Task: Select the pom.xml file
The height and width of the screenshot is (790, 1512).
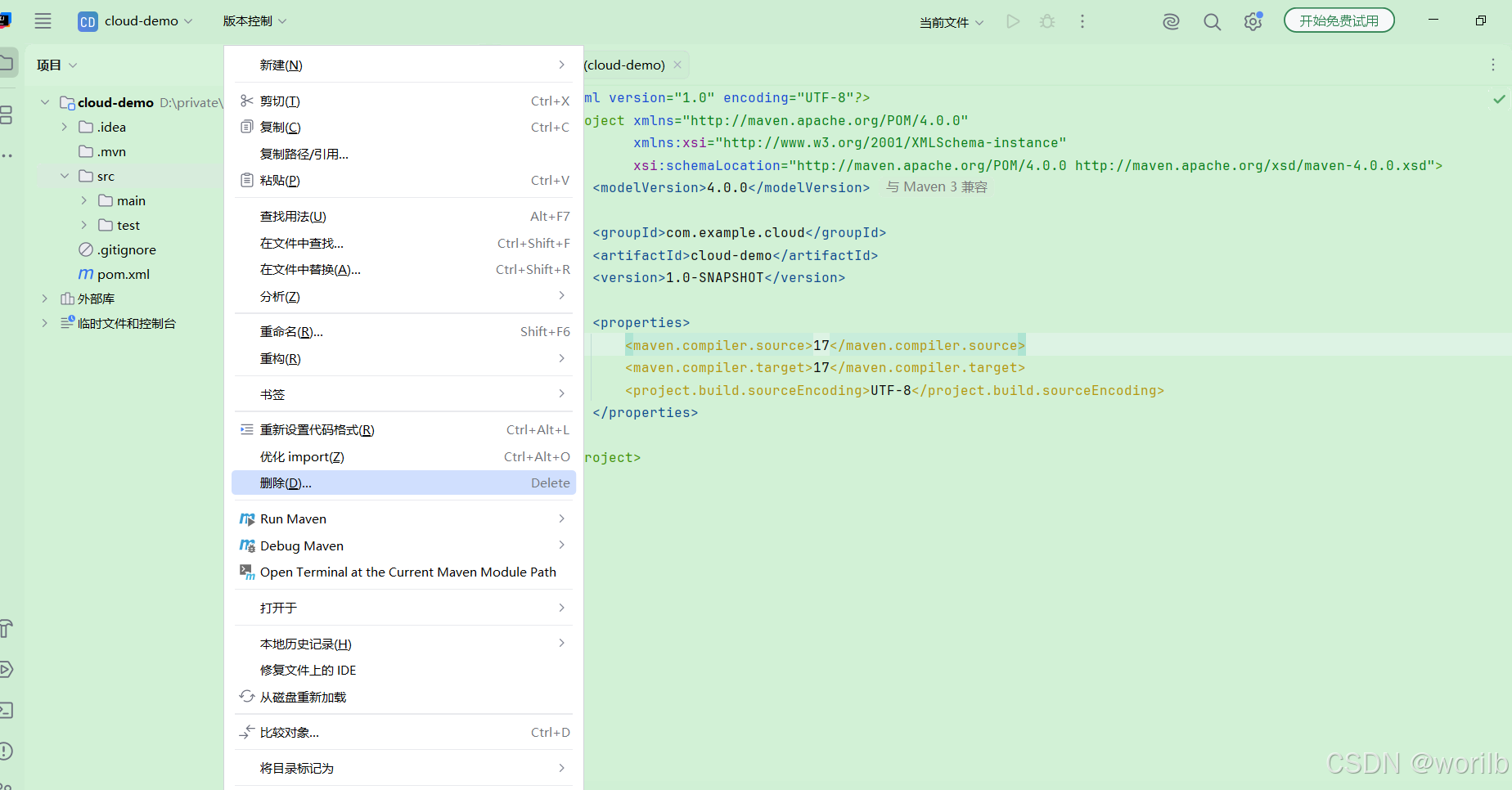Action: pyautogui.click(x=114, y=274)
